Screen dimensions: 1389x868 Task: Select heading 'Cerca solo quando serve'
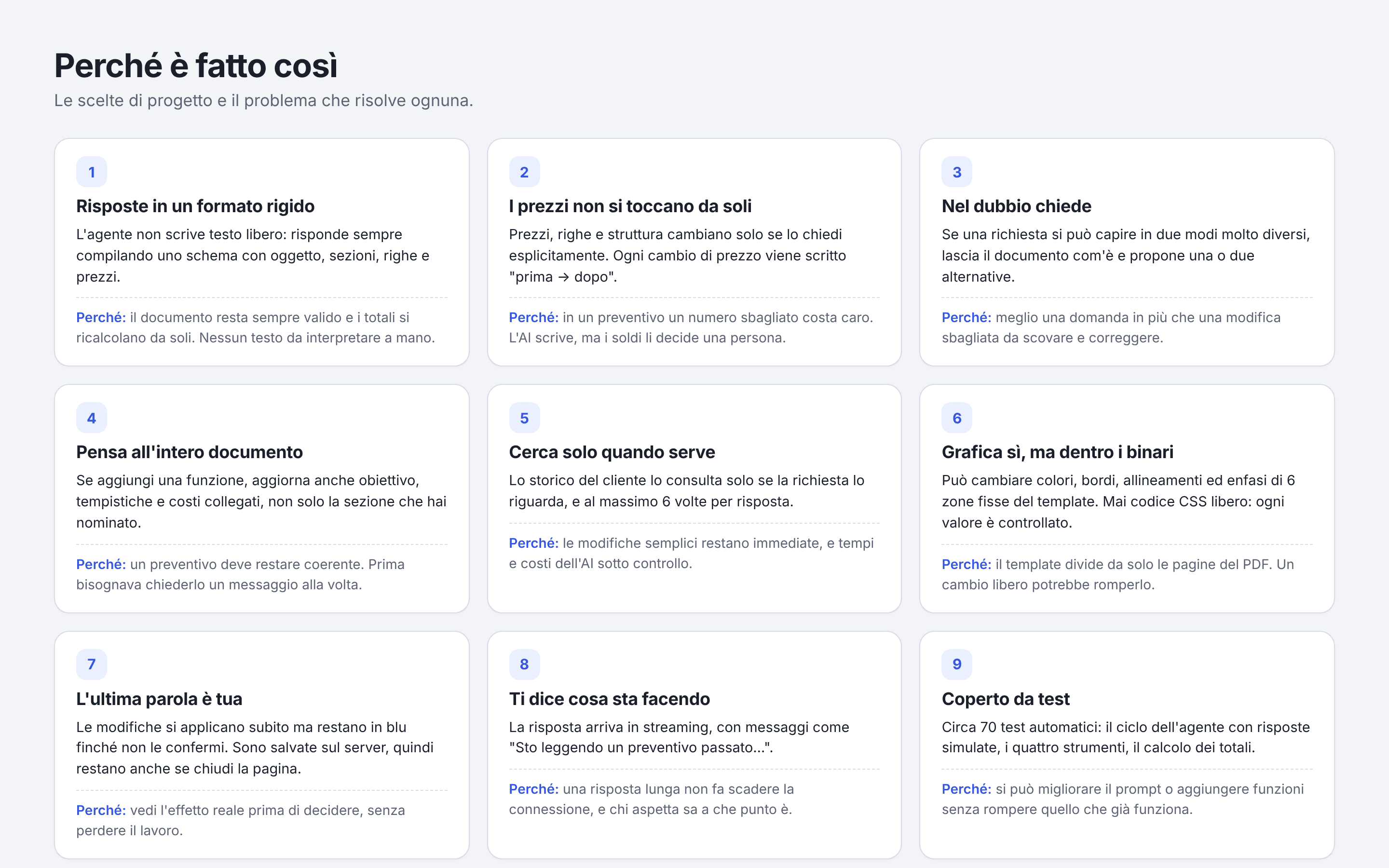pyautogui.click(x=612, y=452)
